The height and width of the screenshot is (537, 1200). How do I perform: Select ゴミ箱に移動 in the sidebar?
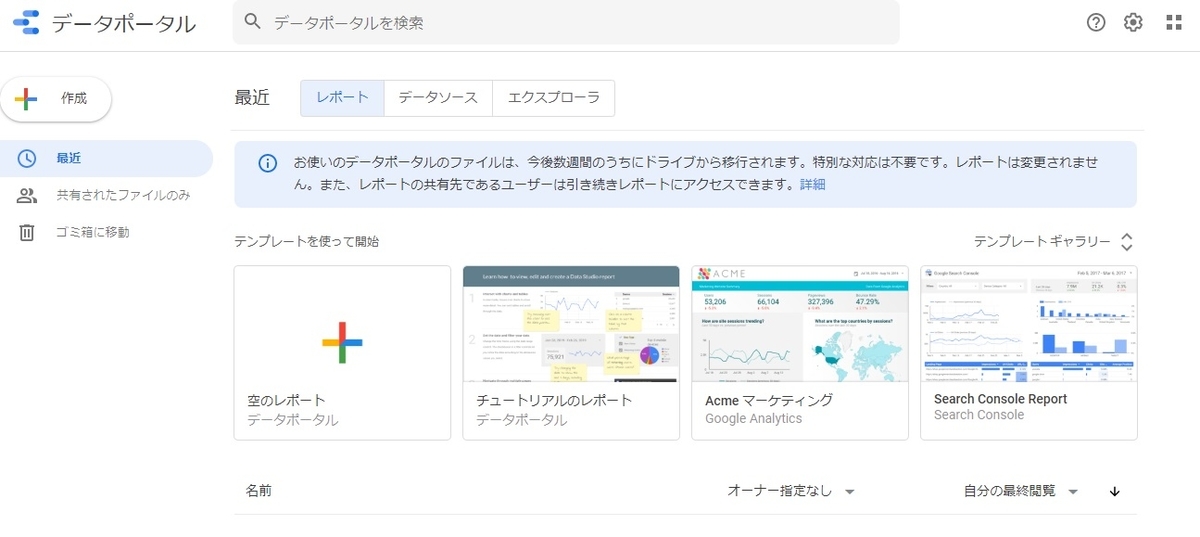(106, 232)
